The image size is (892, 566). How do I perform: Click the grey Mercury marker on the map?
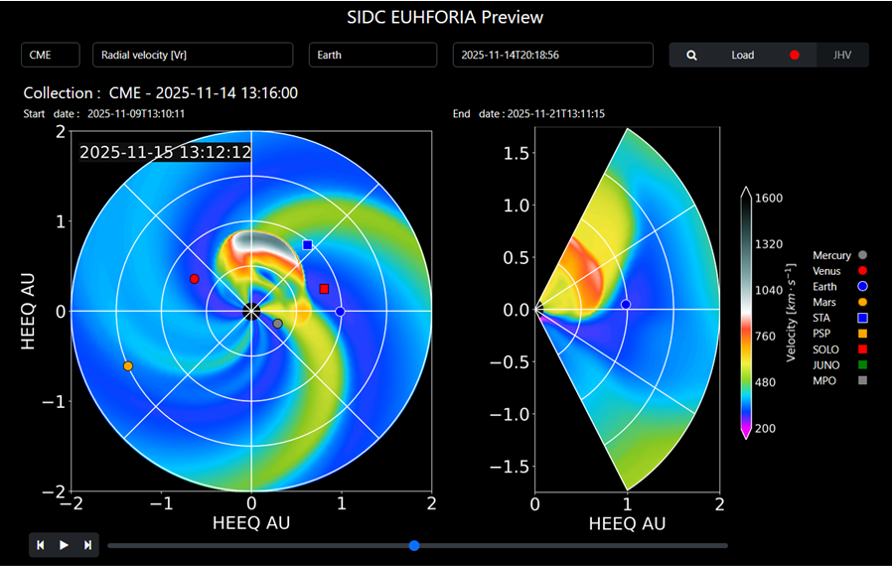point(278,323)
